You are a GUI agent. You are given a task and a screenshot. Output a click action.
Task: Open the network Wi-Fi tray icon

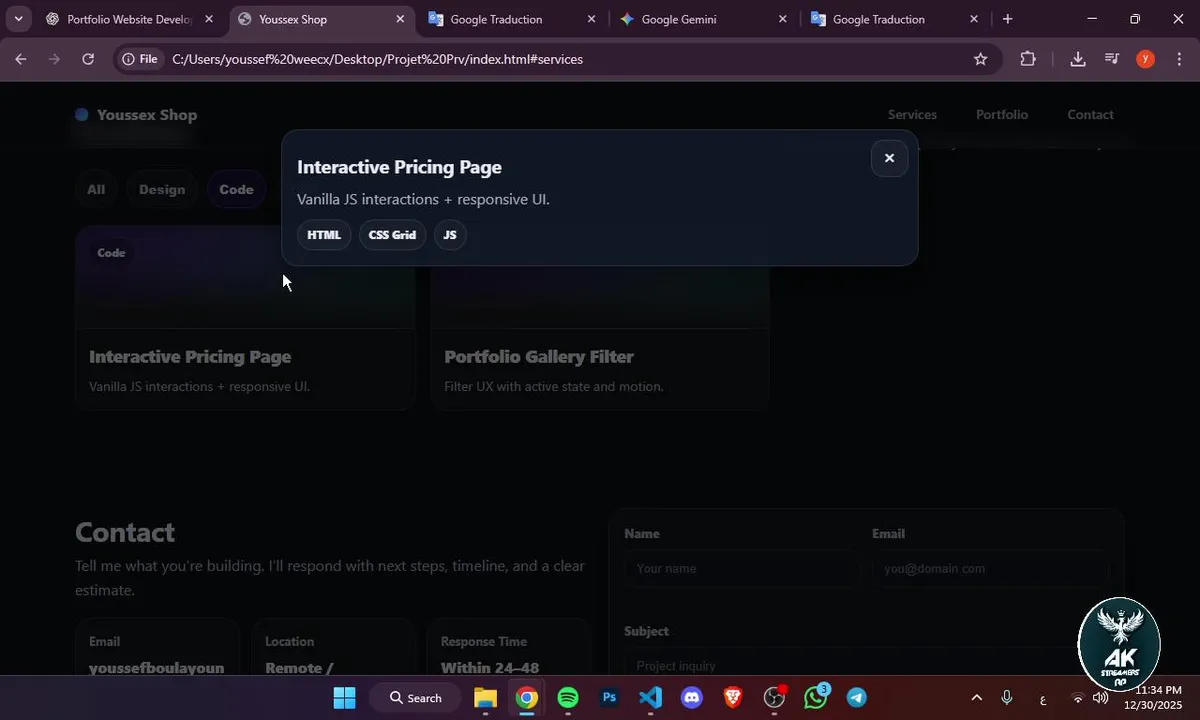click(1078, 698)
